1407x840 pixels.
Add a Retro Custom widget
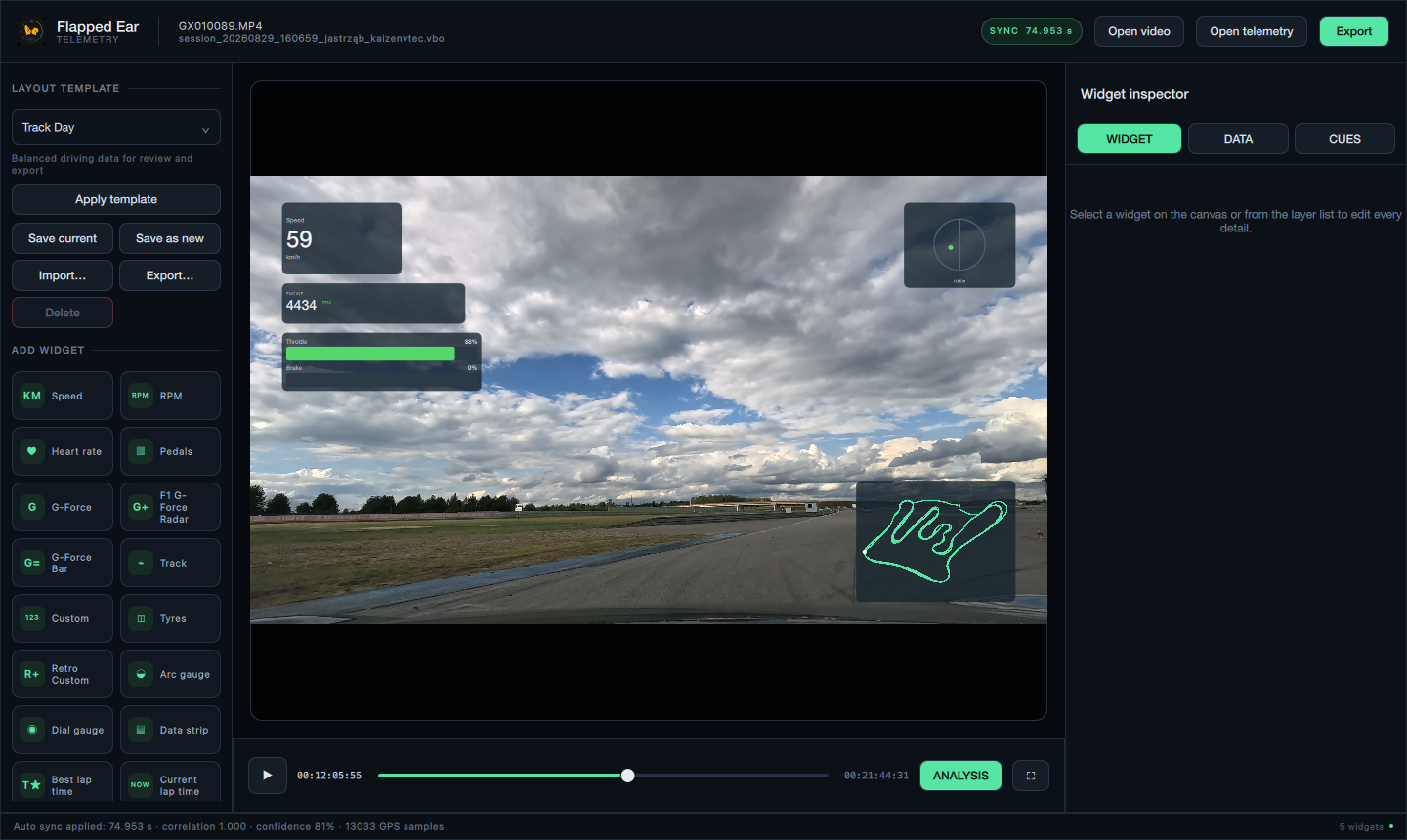pos(63,674)
